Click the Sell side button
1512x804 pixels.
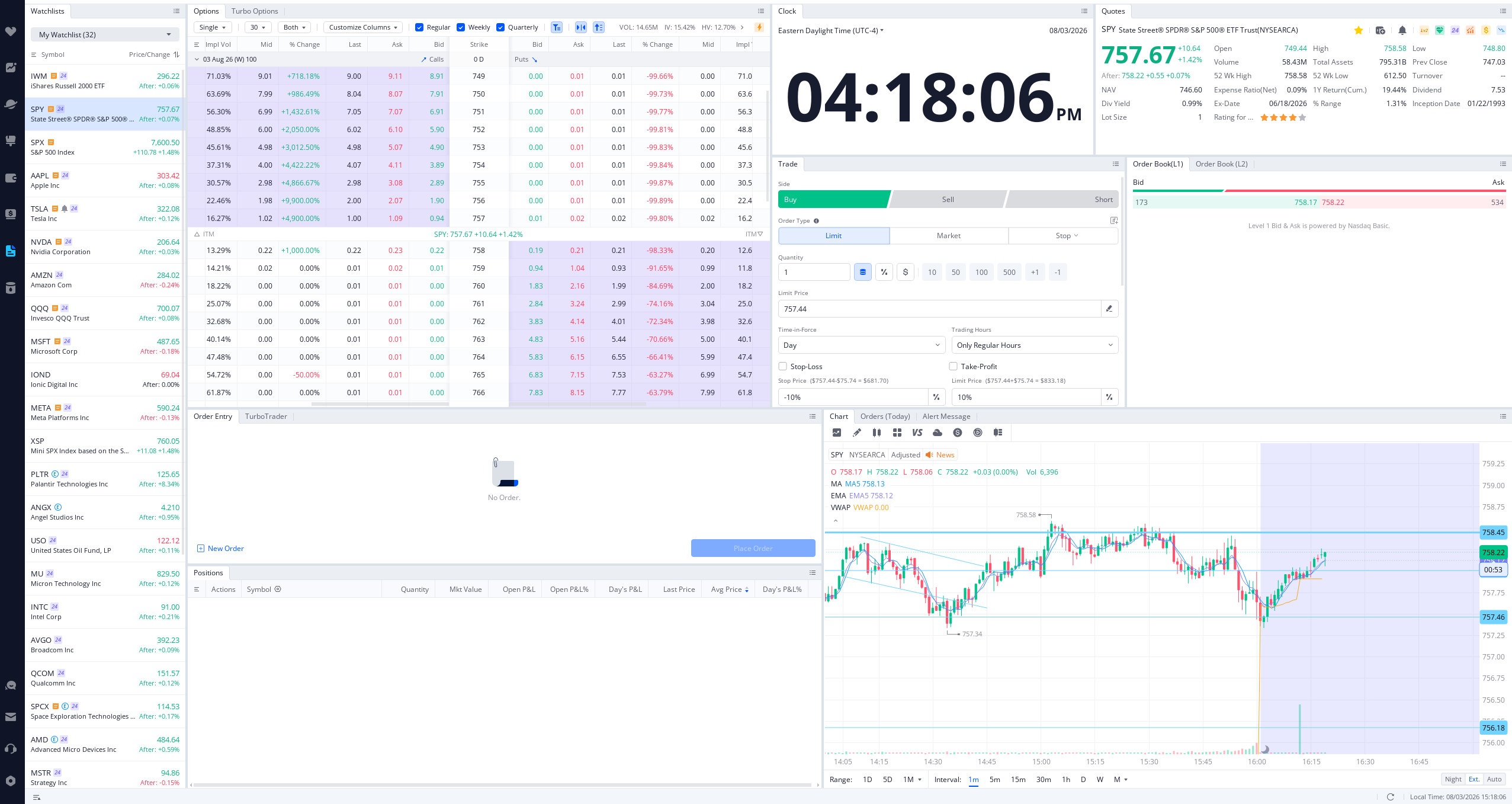pyautogui.click(x=948, y=200)
